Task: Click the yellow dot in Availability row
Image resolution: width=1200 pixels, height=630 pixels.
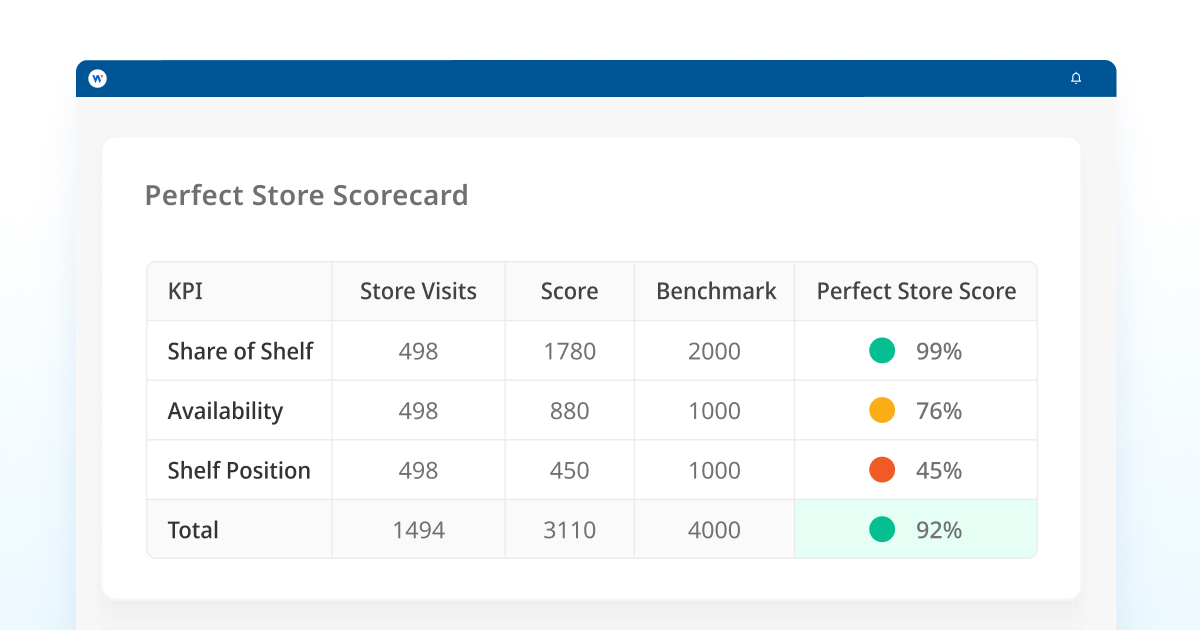Action: tap(882, 411)
